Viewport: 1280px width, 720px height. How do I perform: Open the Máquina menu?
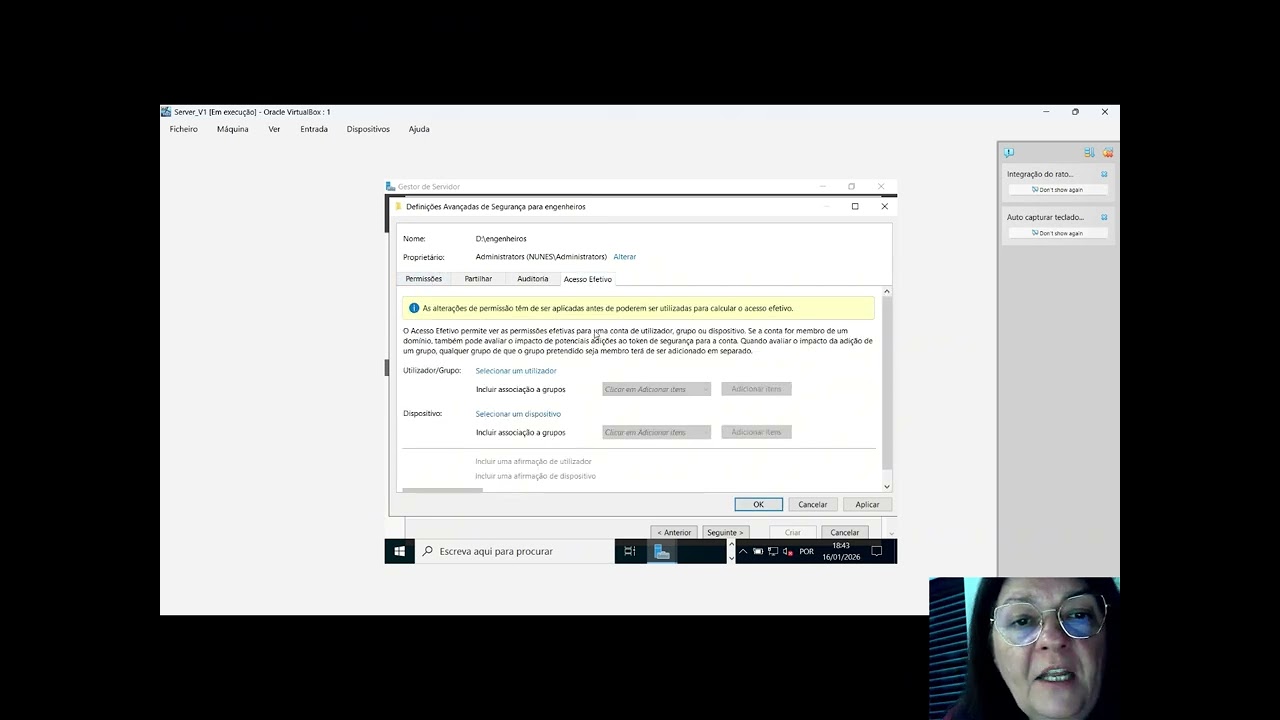point(232,129)
